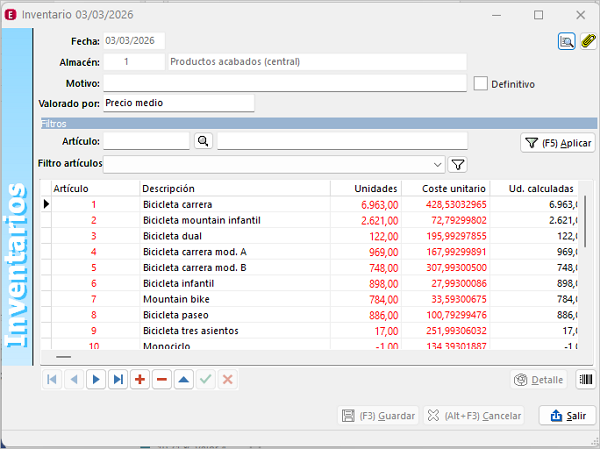The image size is (600, 449).
Task: Click units cell 898,00
Action: tap(366, 283)
